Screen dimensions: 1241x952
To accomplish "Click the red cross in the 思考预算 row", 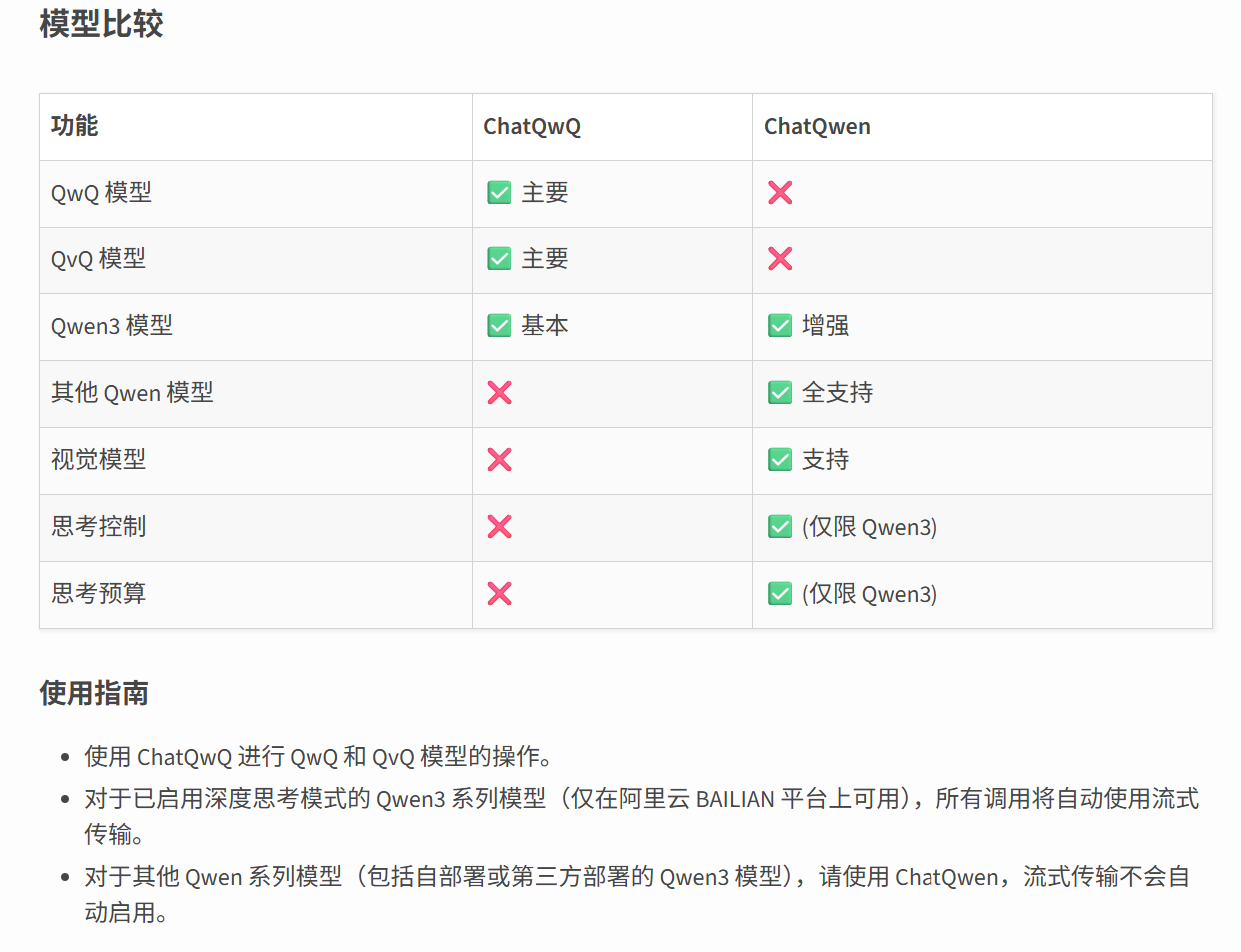I will 499,594.
